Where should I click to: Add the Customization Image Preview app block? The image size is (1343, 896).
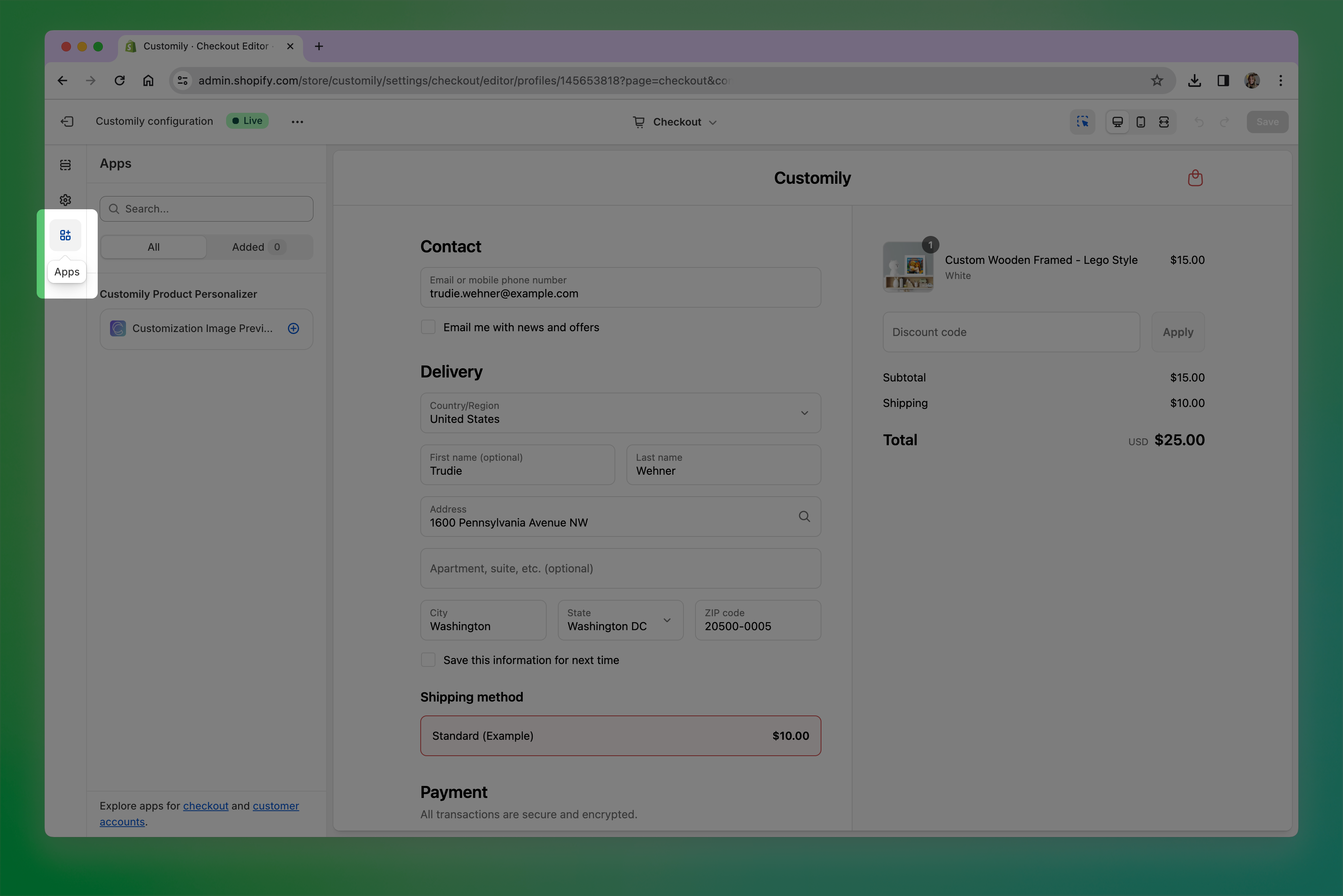293,328
